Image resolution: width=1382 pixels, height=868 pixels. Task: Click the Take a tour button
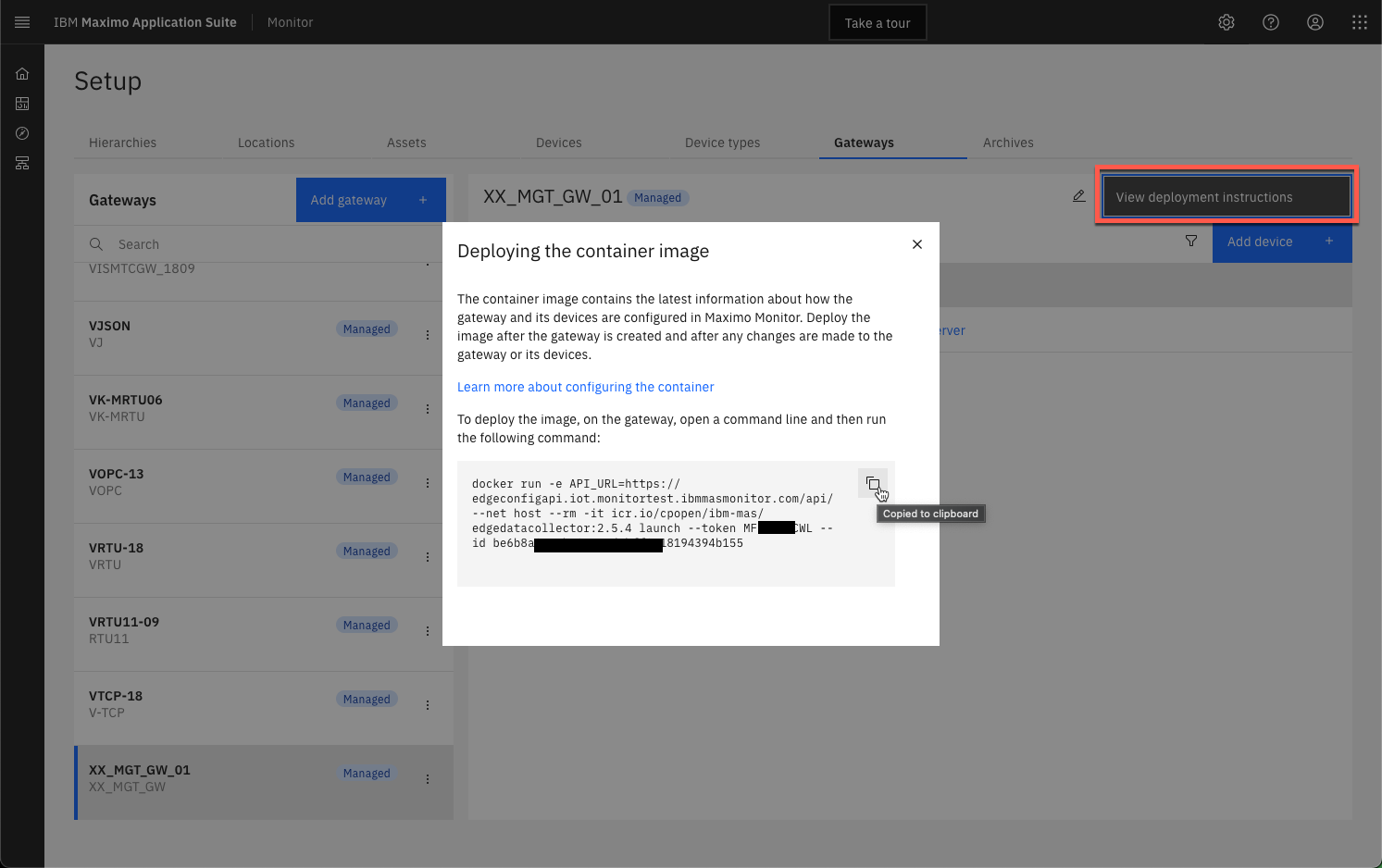coord(878,23)
